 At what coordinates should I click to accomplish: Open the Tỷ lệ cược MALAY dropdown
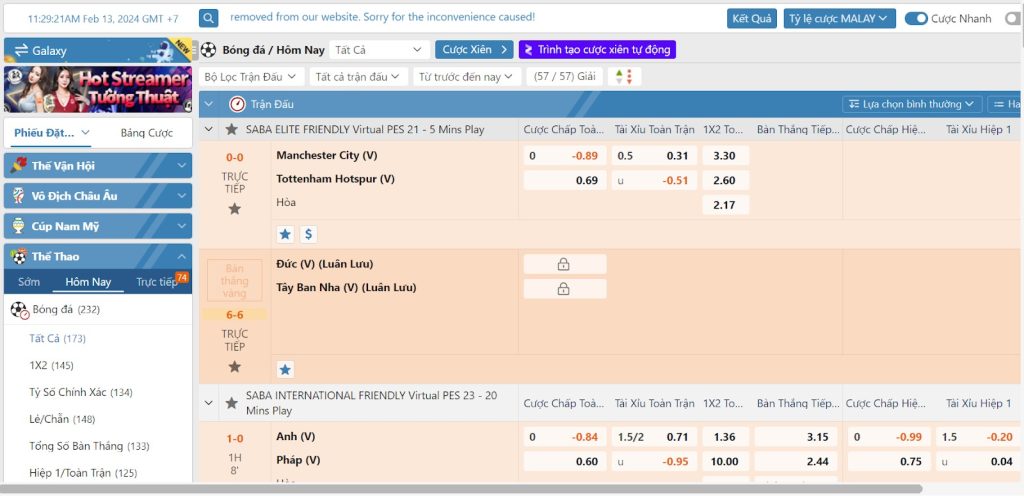839,18
